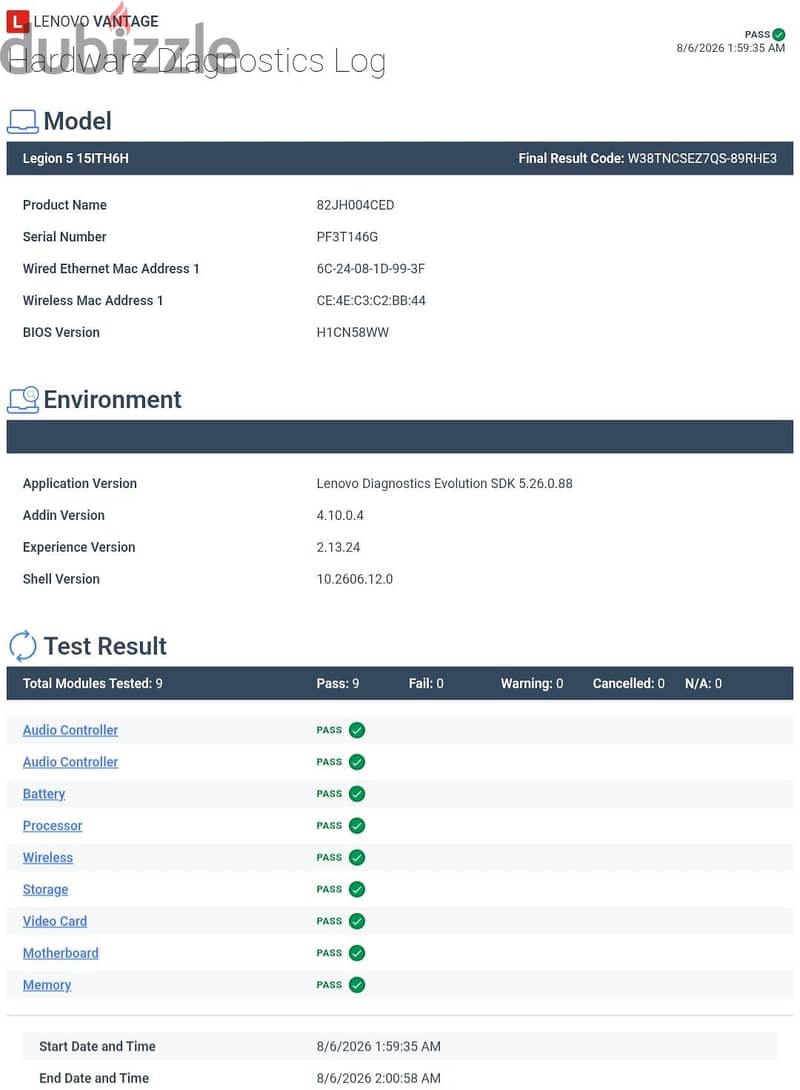The image size is (800, 1090).
Task: Click the Hardware Diagnostics Log title
Action: click(x=197, y=61)
